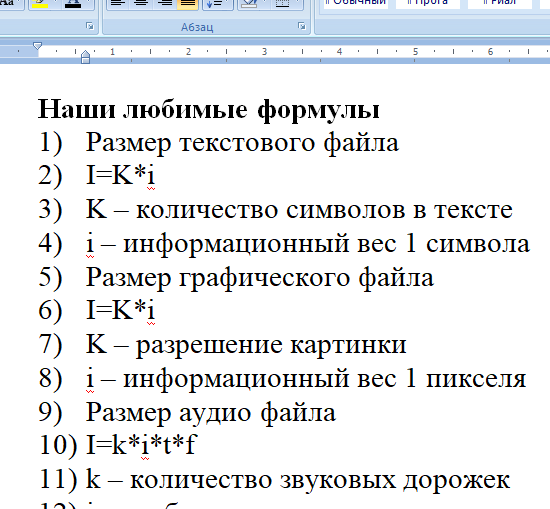Open the Font group dialog launcher
Viewport: 550px width, 509px height.
(x=90, y=26)
